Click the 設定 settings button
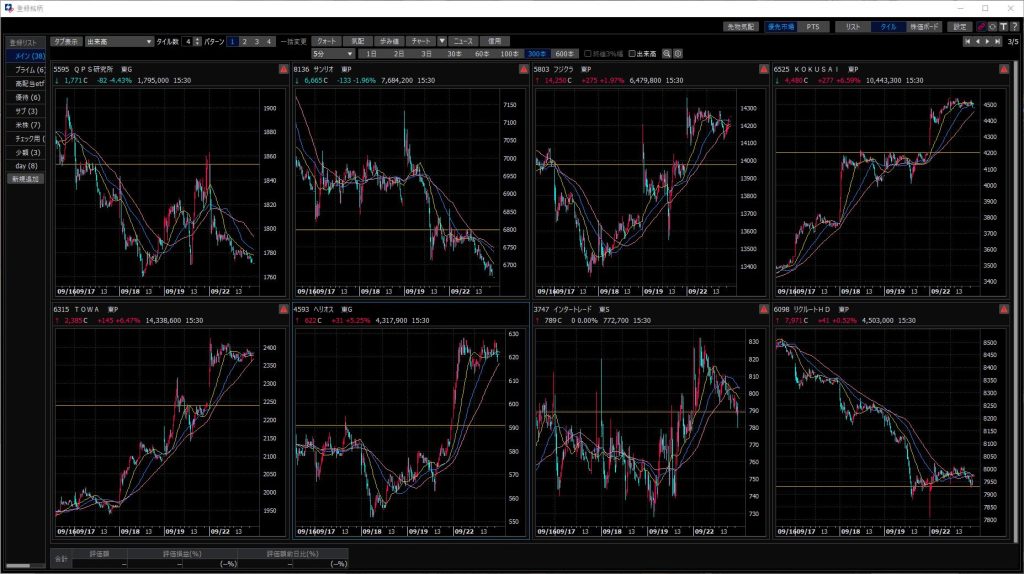This screenshot has width=1024, height=574. 960,27
